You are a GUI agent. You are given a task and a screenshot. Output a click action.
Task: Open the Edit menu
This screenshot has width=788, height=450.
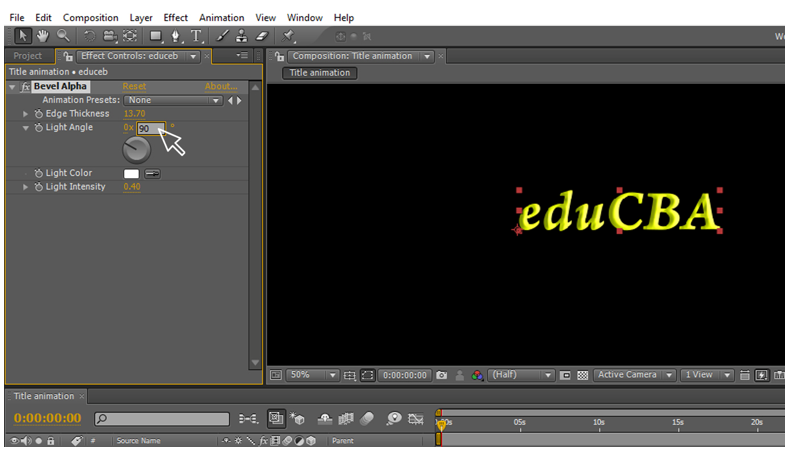[x=43, y=18]
